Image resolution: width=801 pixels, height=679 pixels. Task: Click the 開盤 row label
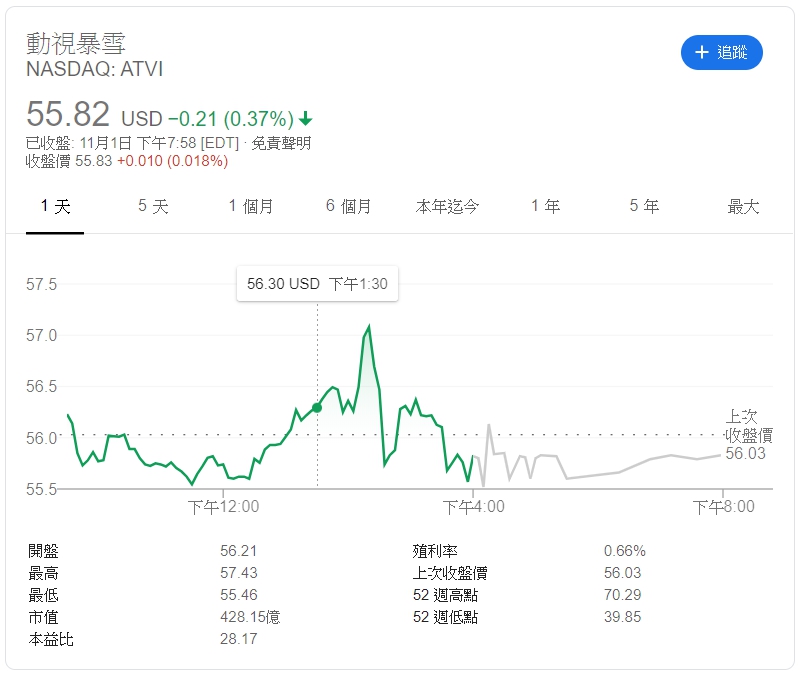[43, 551]
